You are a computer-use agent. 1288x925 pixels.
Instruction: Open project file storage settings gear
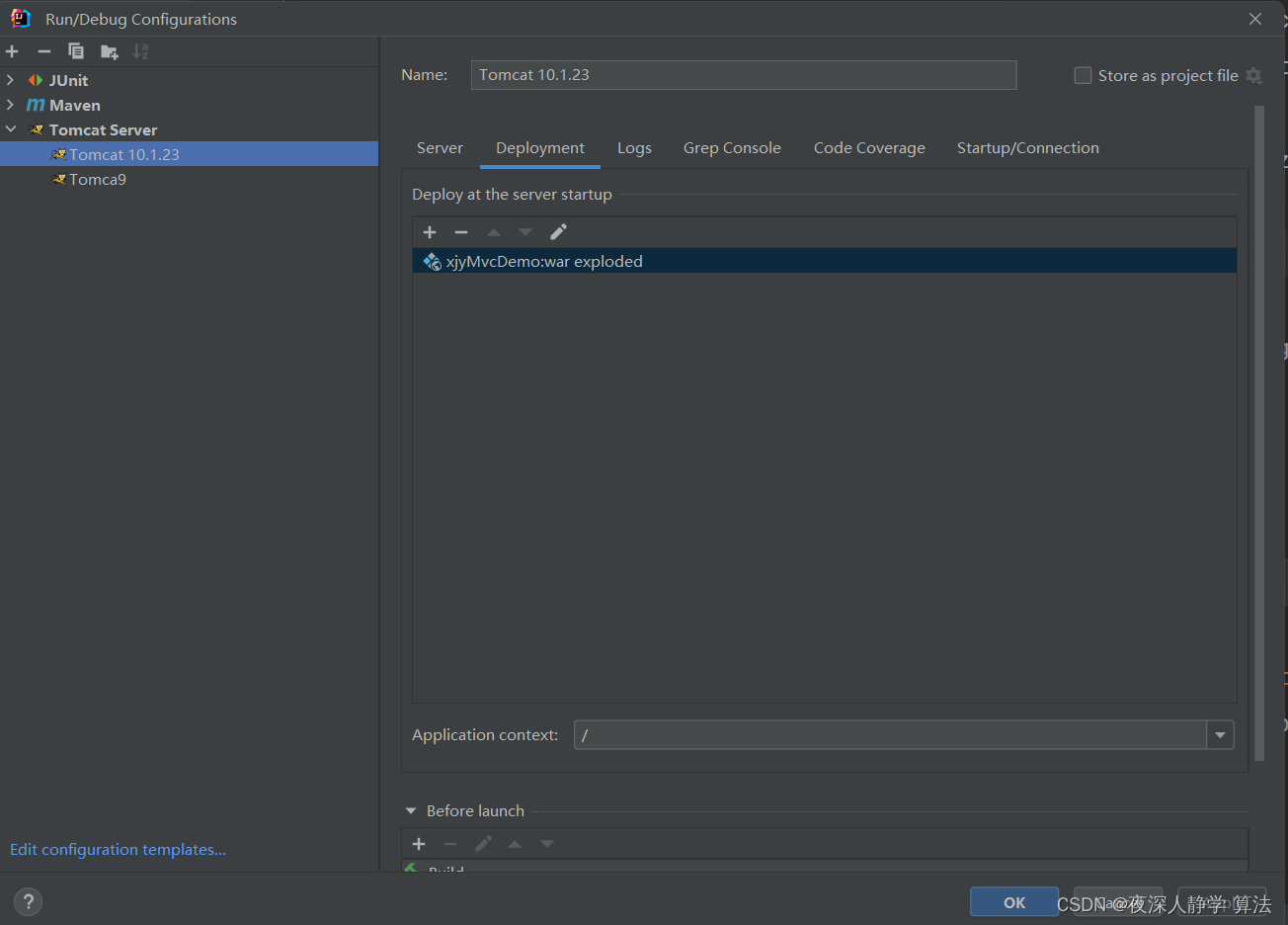1254,75
